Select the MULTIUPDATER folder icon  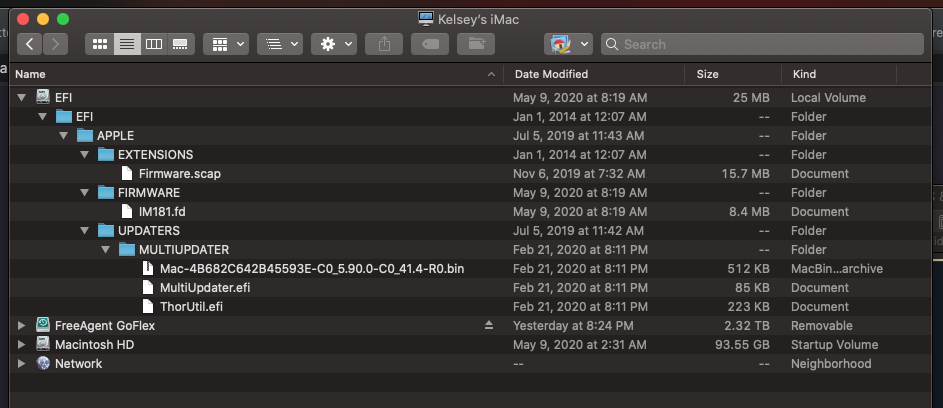pyautogui.click(x=127, y=250)
